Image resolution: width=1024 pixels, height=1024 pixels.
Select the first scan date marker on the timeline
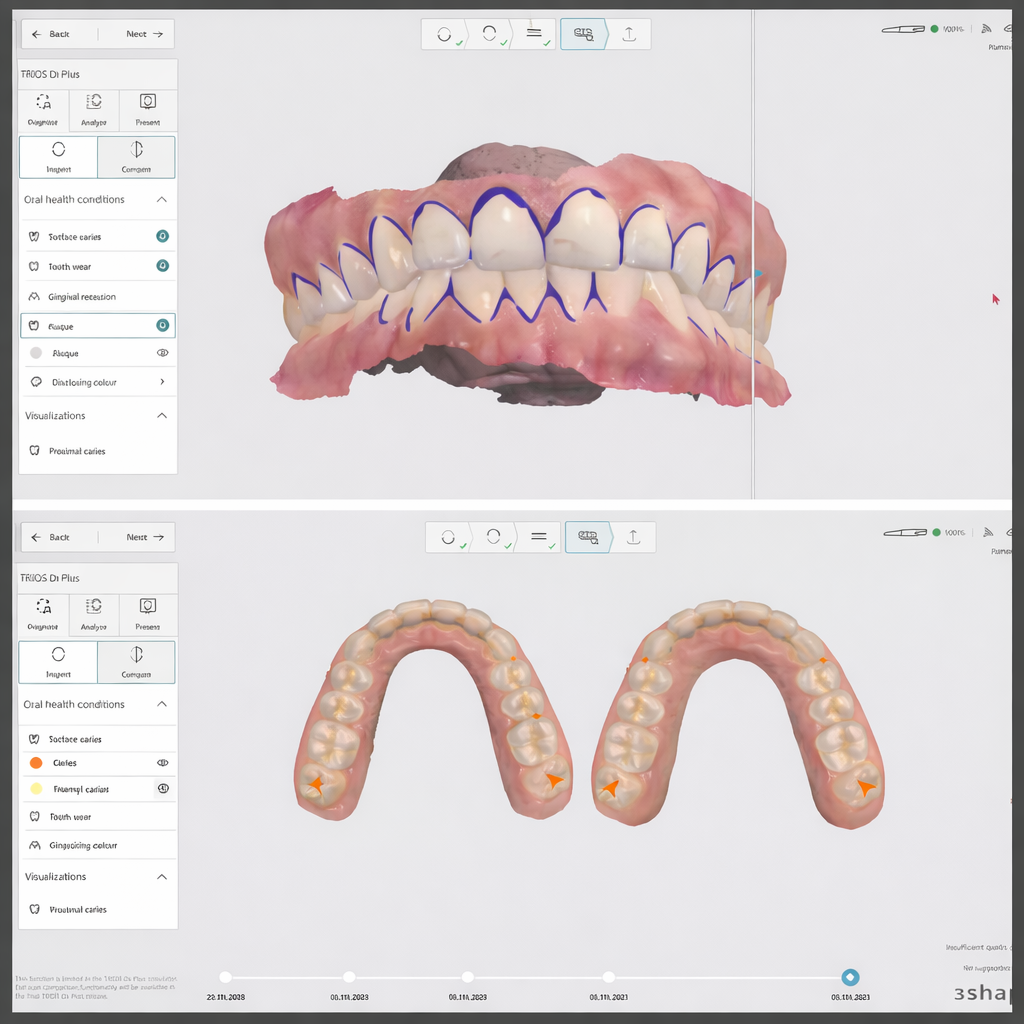pos(225,977)
